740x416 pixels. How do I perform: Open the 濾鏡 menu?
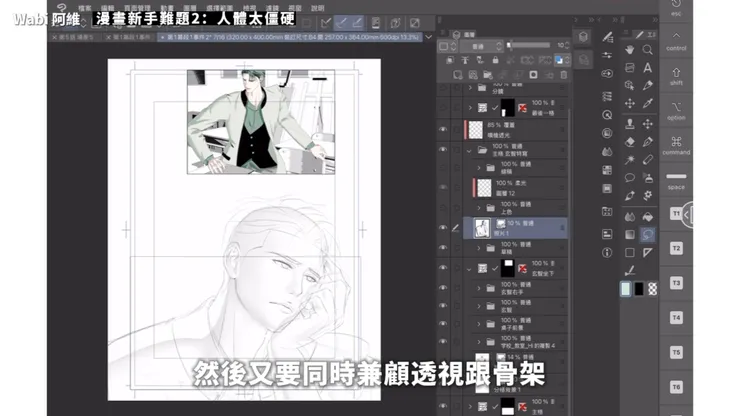272,8
